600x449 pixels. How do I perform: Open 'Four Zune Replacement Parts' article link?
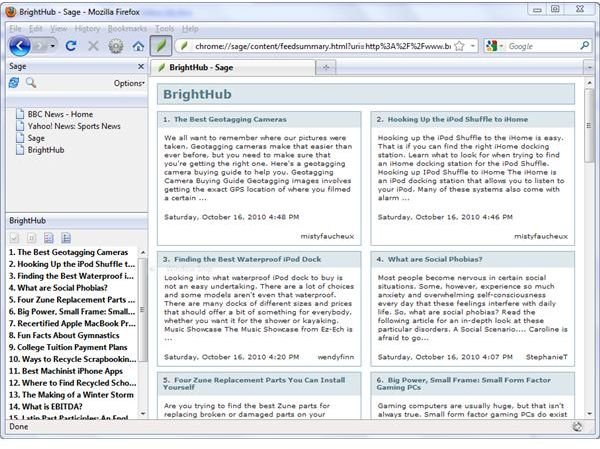click(254, 384)
